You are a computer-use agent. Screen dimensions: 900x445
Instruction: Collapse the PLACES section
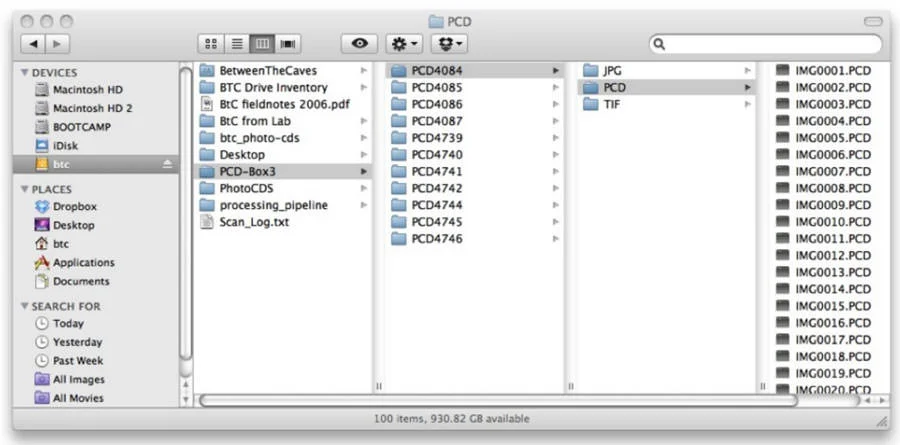click(x=24, y=189)
